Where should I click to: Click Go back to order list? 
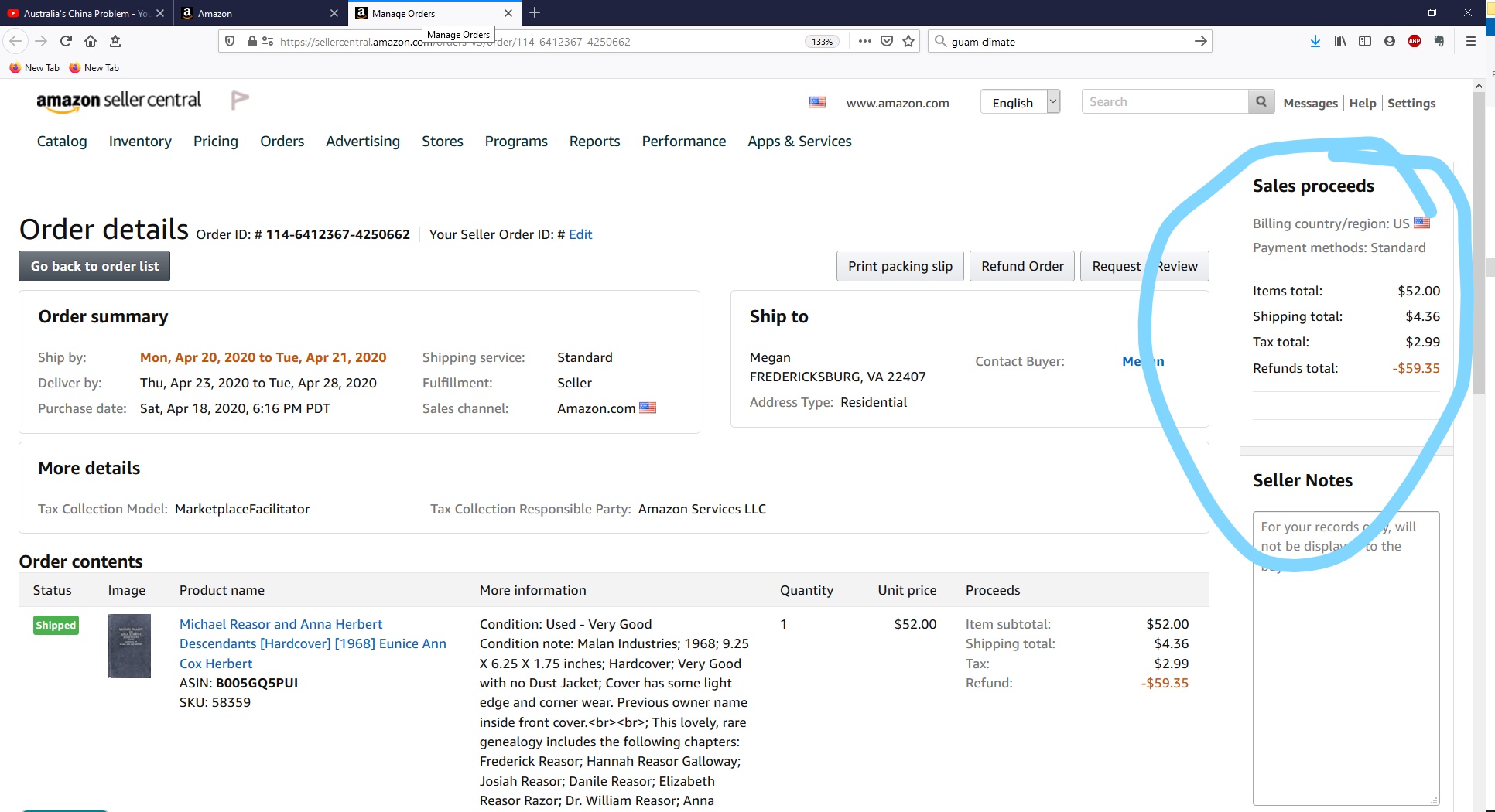click(x=94, y=266)
